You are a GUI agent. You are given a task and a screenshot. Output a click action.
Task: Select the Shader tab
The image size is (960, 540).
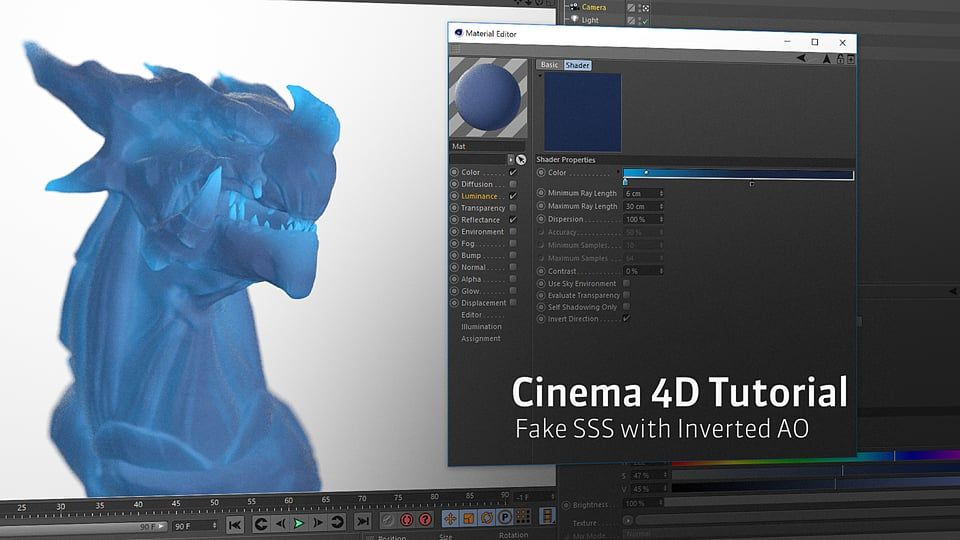(577, 65)
